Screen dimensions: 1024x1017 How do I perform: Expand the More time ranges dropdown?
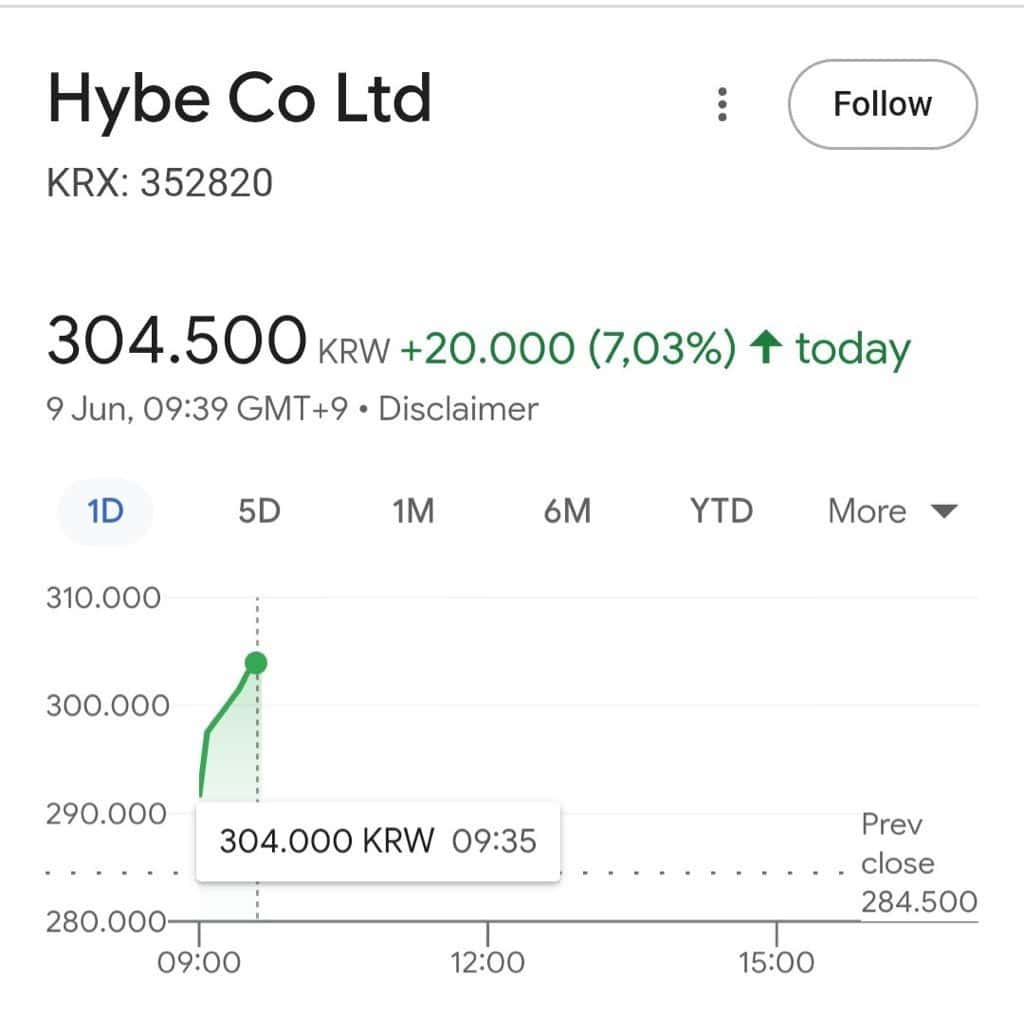pos(868,511)
